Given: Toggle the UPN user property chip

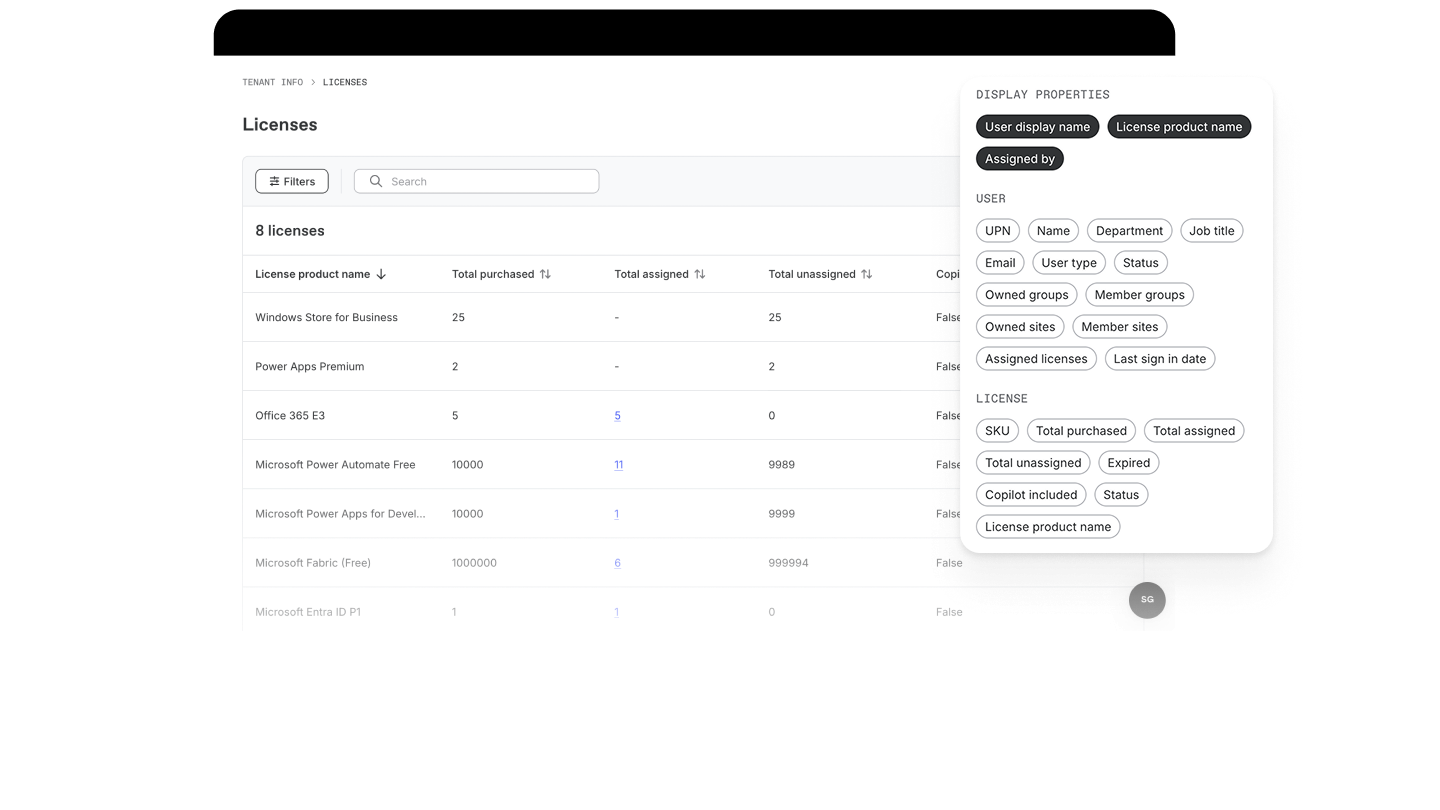Looking at the screenshot, I should (998, 231).
